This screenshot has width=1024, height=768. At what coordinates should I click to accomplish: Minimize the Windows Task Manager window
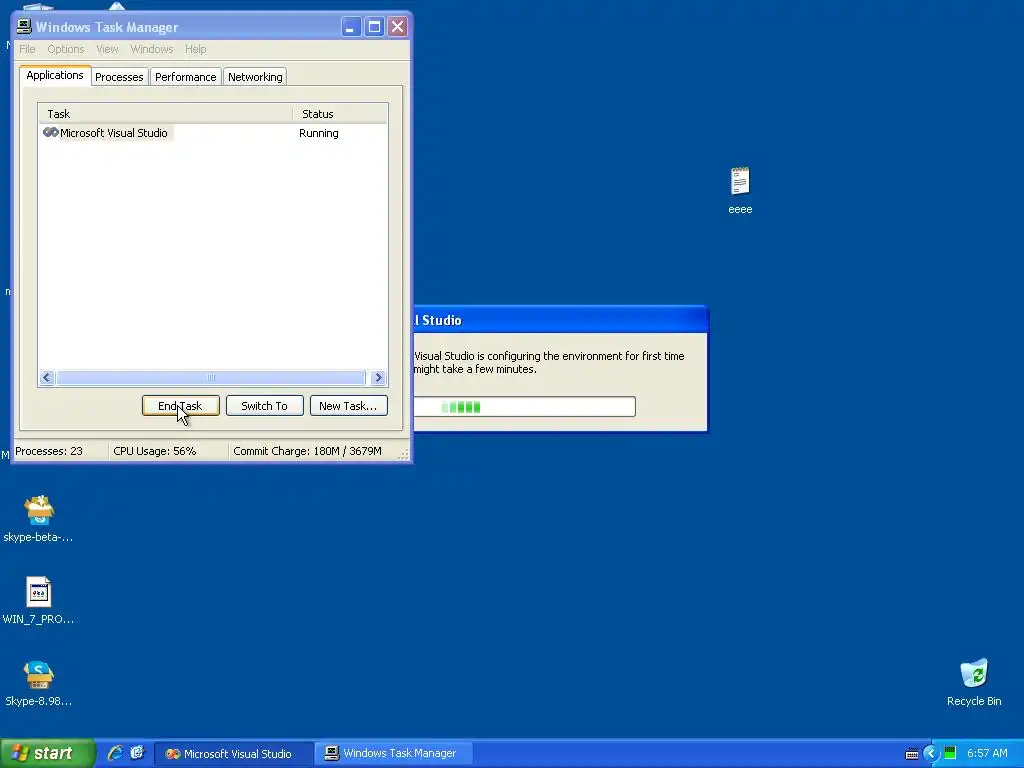pos(351,27)
